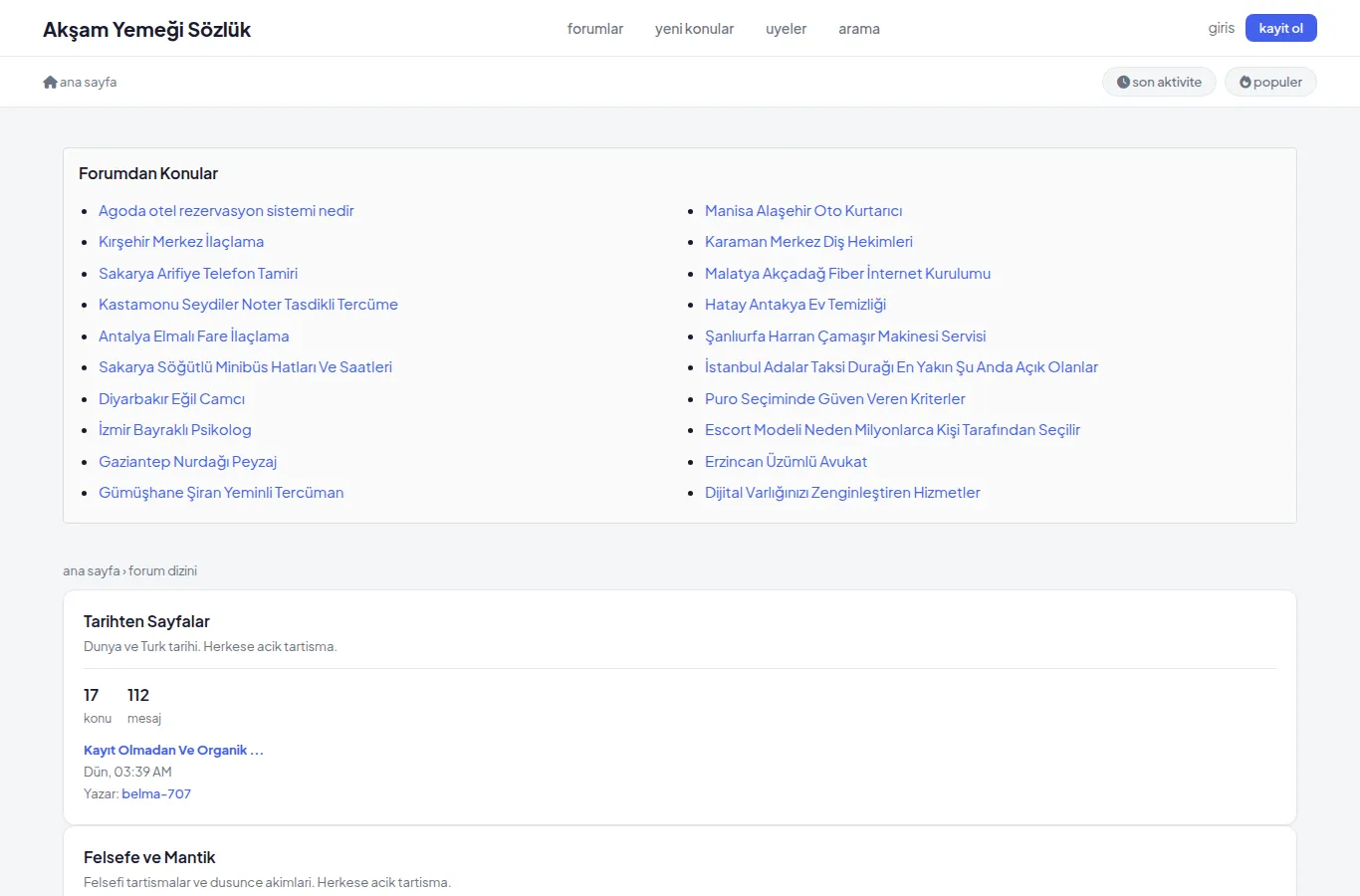Open the Tarihten Sayfalar forum
The width and height of the screenshot is (1360, 896).
146,621
